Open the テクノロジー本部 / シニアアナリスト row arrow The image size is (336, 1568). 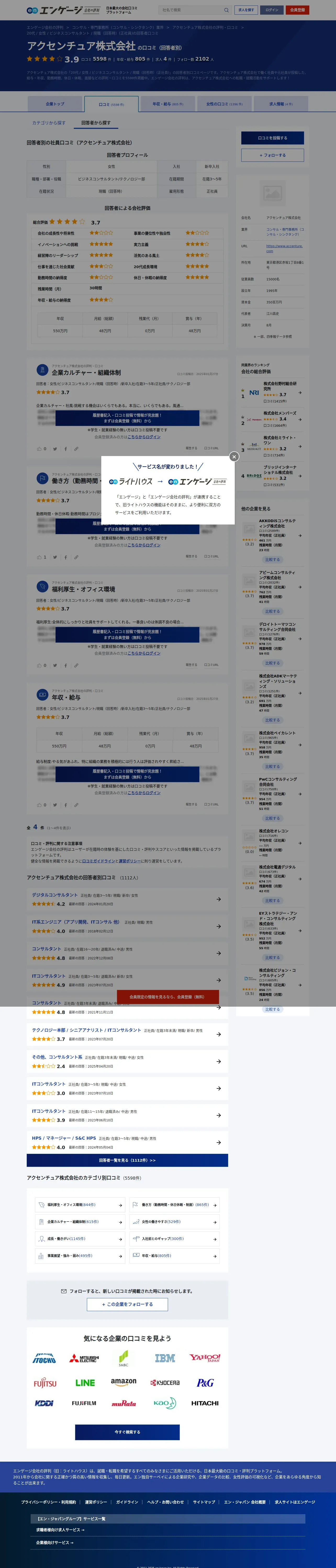pos(219,1034)
